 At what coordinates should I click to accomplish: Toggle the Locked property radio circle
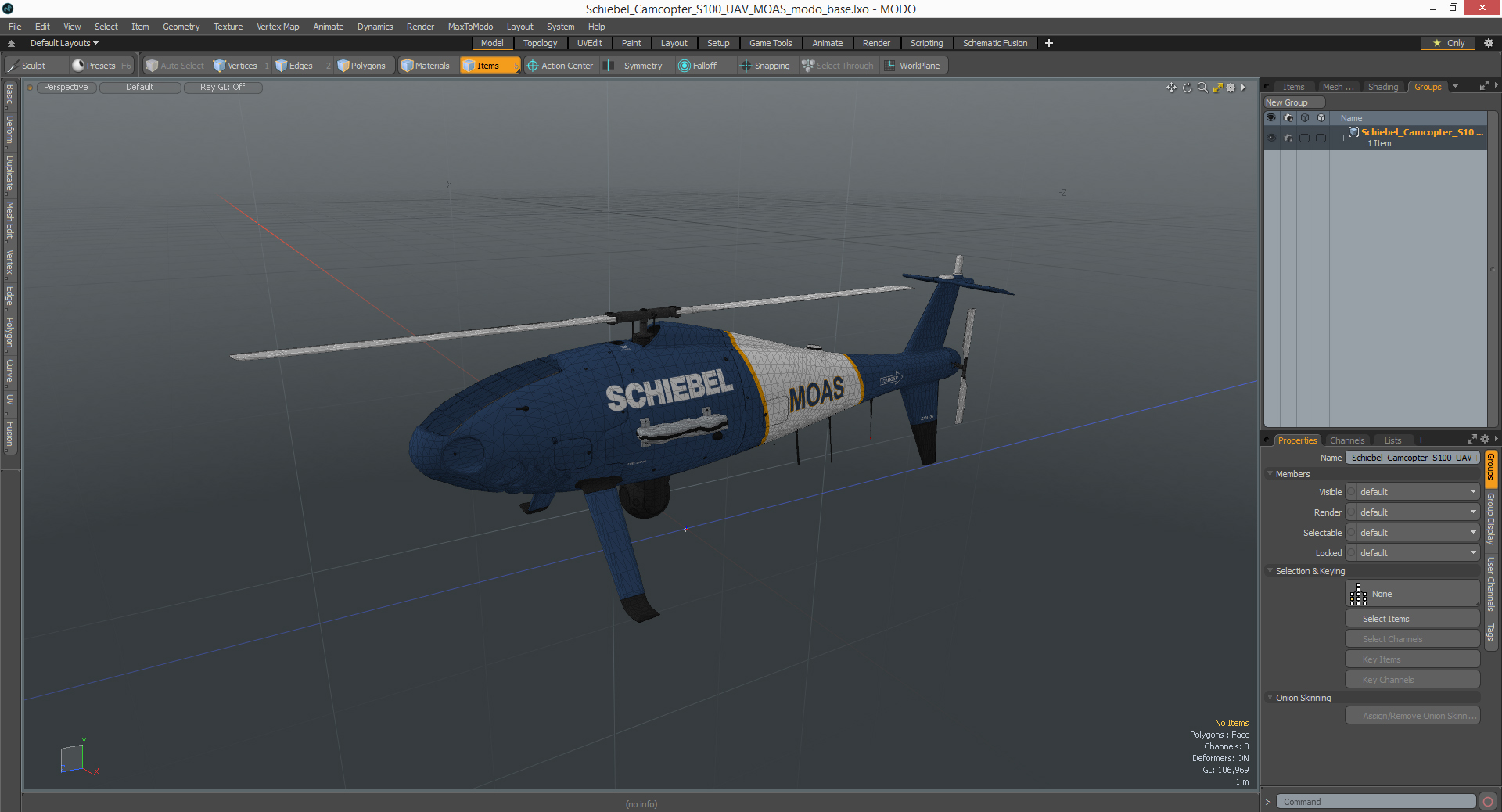1351,553
